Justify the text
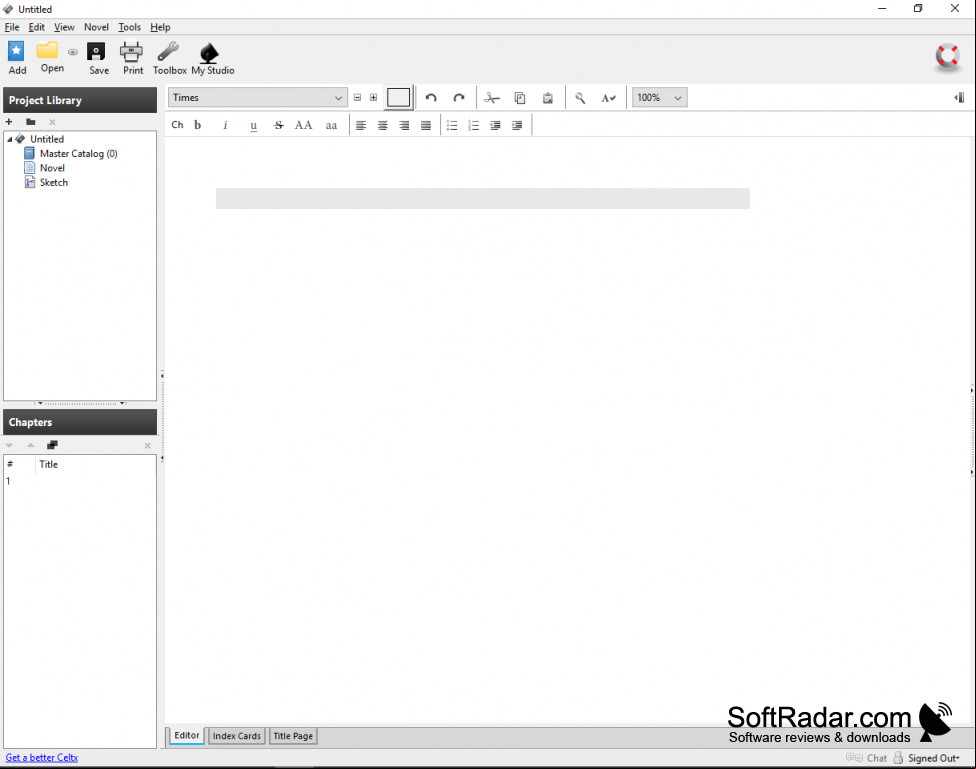Viewport: 976px width, 769px height. pos(426,126)
